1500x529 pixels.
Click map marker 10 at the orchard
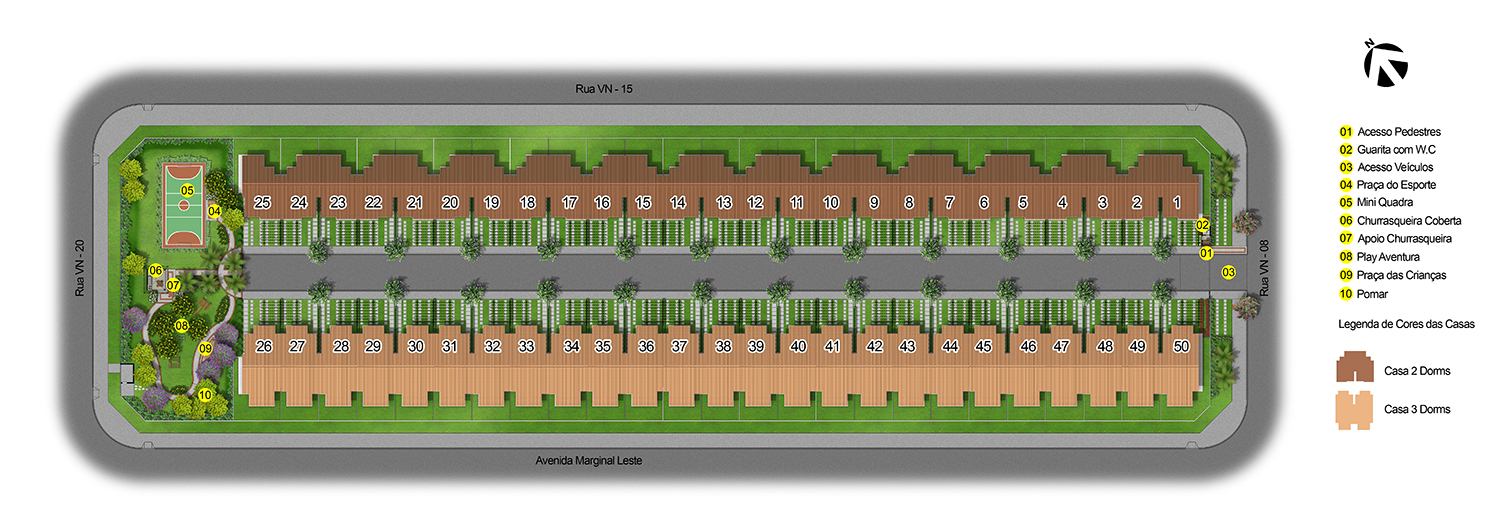[205, 394]
